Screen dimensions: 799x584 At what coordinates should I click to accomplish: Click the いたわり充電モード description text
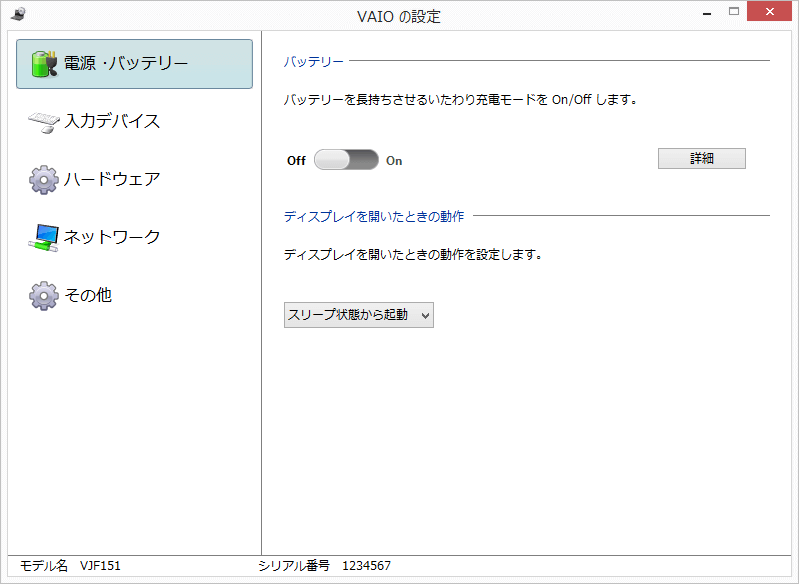[x=460, y=99]
